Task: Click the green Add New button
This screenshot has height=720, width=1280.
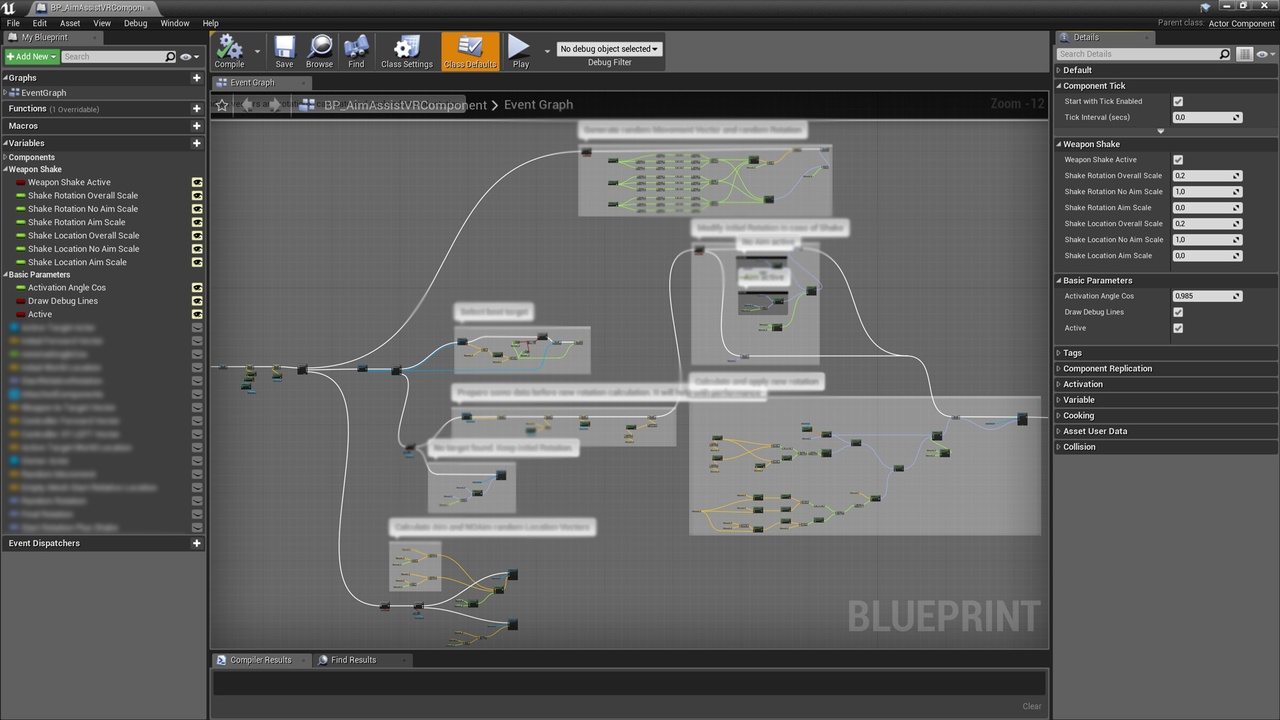Action: coord(31,57)
